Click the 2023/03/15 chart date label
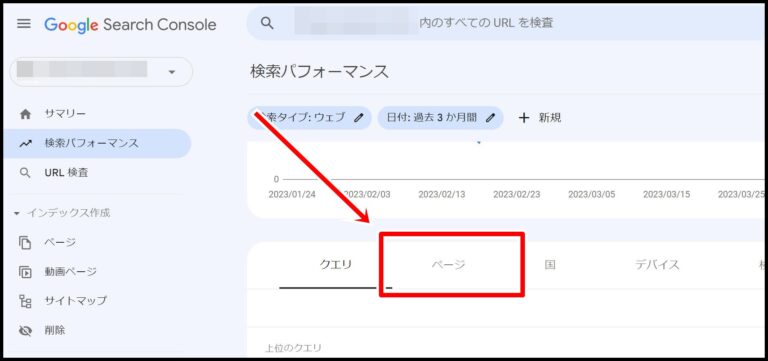 667,194
